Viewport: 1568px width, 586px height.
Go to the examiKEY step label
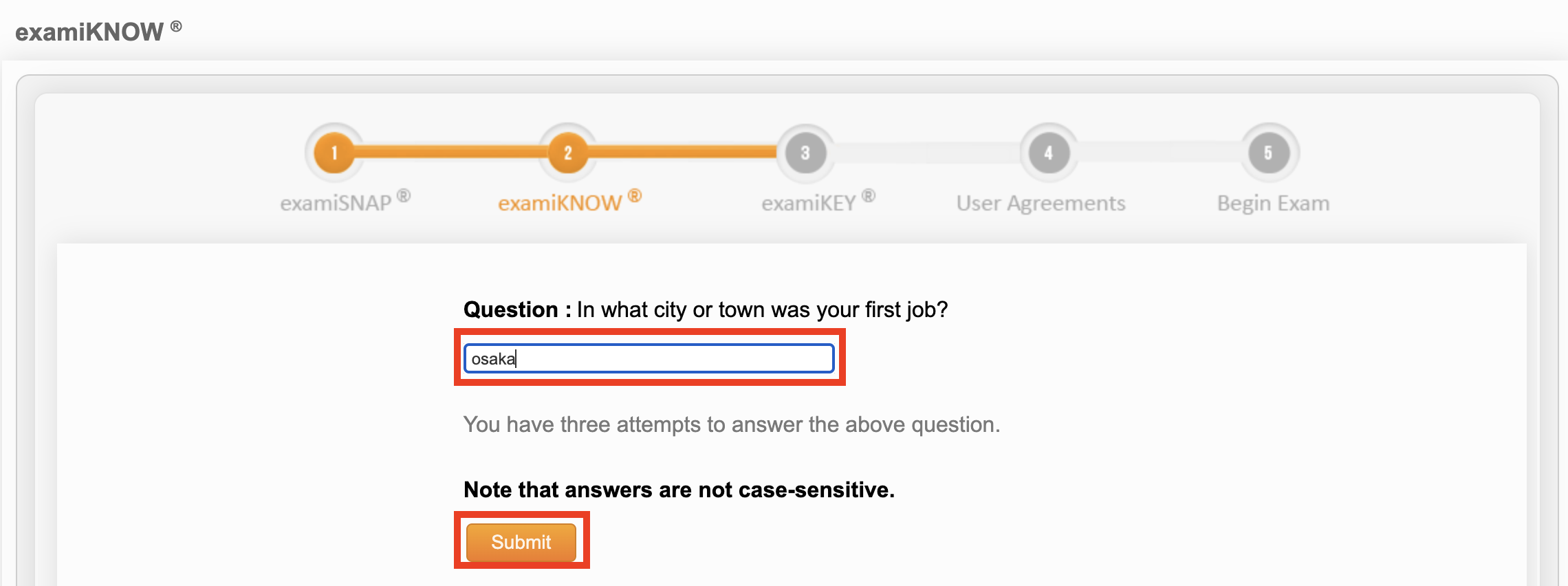click(x=809, y=203)
